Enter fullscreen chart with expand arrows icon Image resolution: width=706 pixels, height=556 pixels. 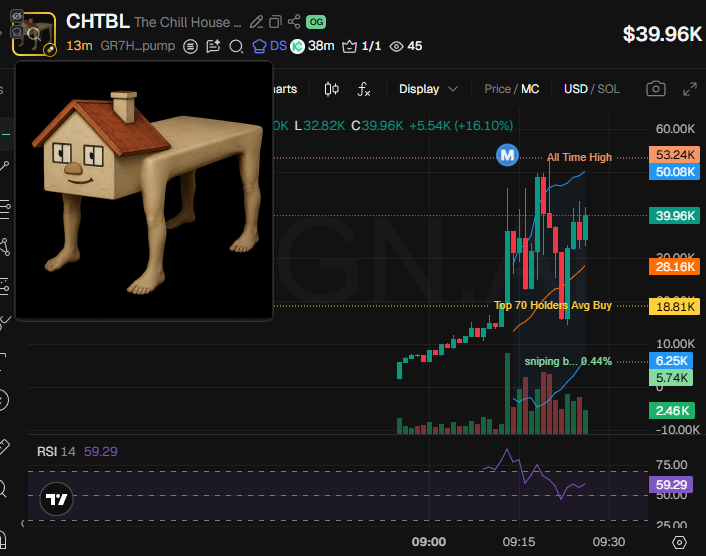click(690, 89)
